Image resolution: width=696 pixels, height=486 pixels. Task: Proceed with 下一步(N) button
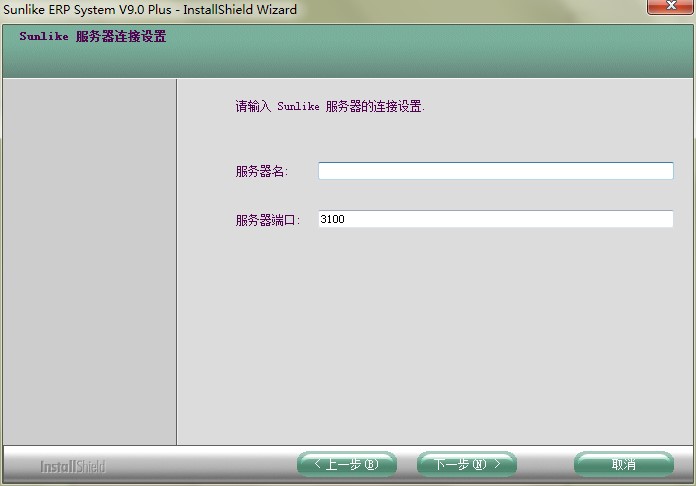click(467, 464)
